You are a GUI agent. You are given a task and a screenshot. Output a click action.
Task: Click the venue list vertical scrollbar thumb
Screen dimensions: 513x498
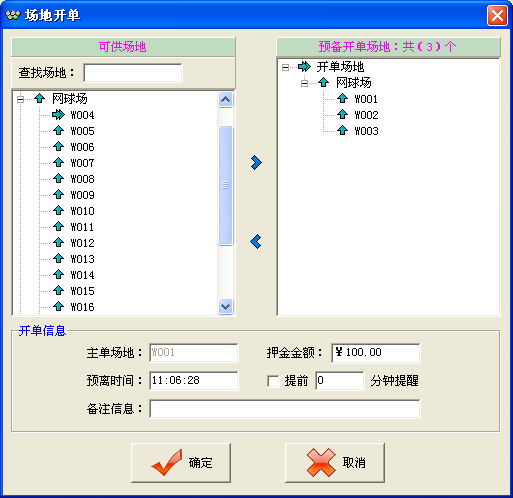point(226,185)
